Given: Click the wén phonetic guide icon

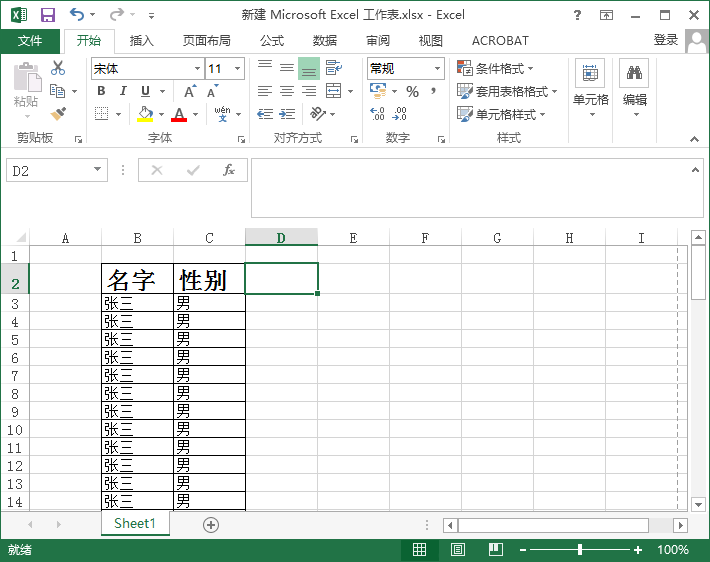Looking at the screenshot, I should (222, 114).
